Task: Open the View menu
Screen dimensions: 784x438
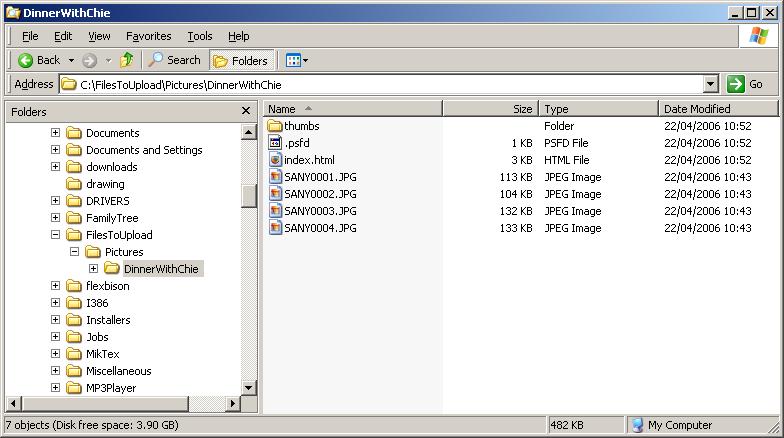Action: [x=99, y=36]
